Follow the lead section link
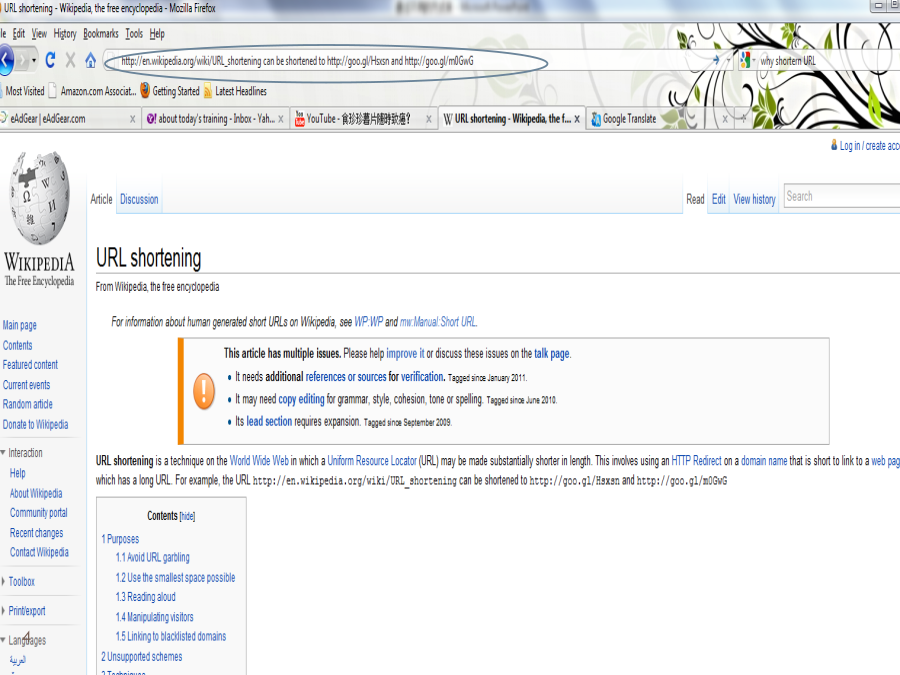The image size is (900, 675). (269, 421)
